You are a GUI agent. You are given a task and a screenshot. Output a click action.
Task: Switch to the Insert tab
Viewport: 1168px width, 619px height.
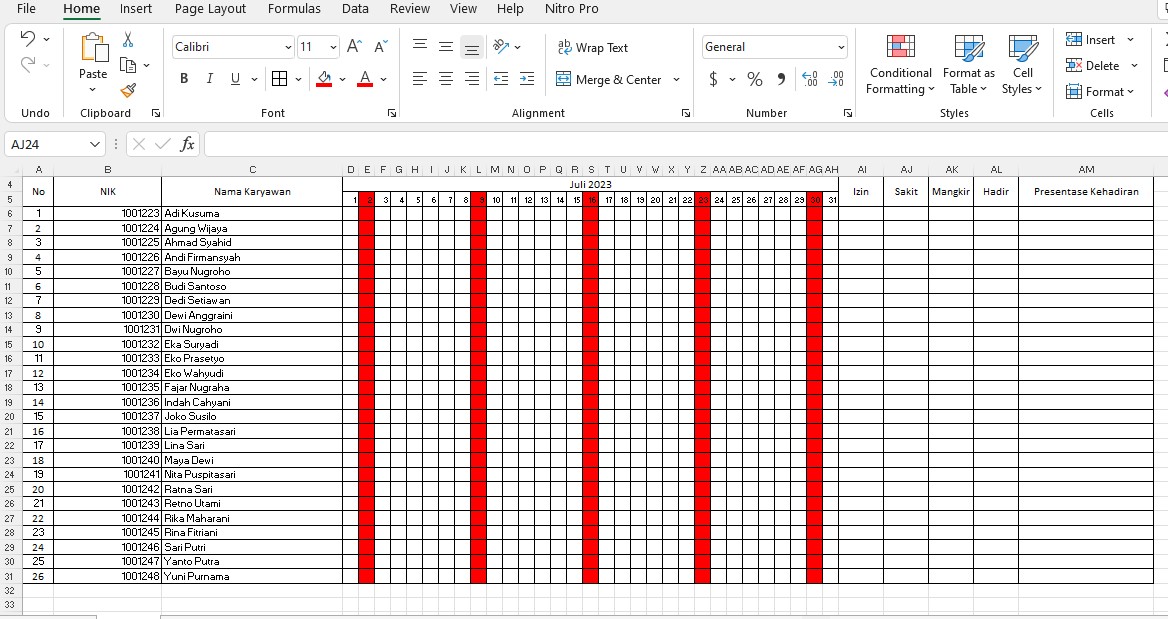pos(136,9)
